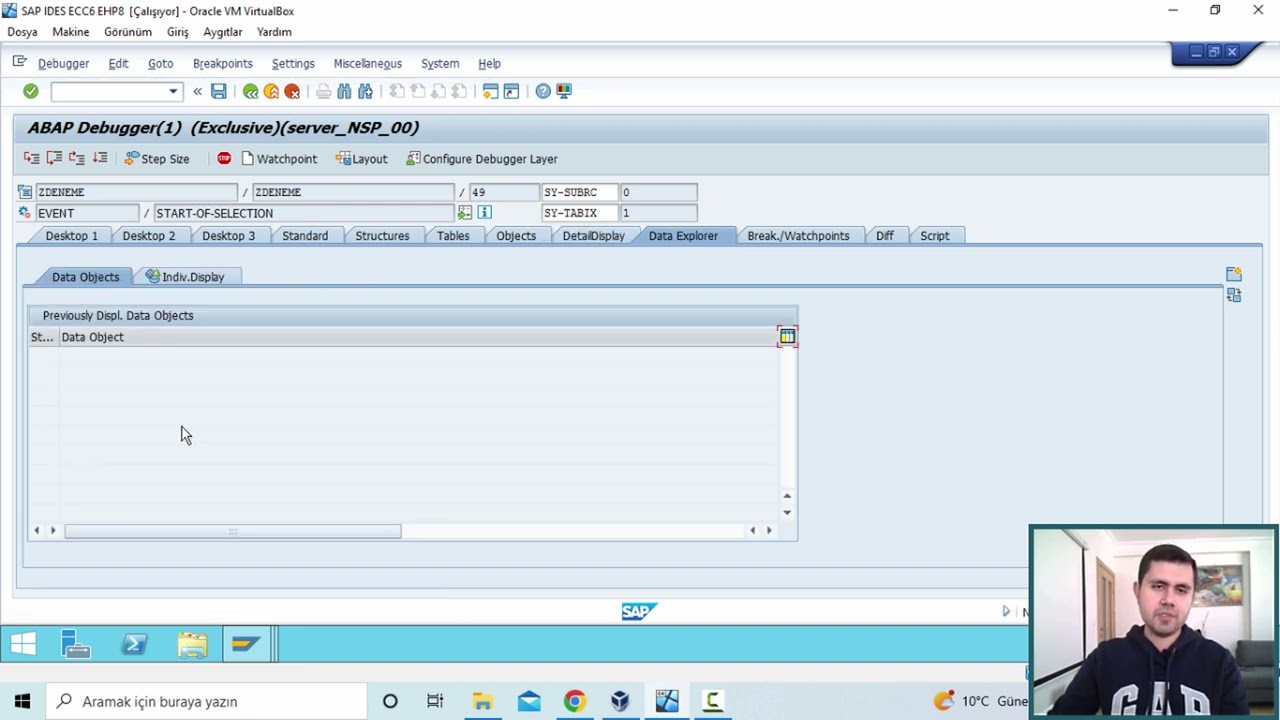Switch to the Desktop 3 tab

point(228,236)
